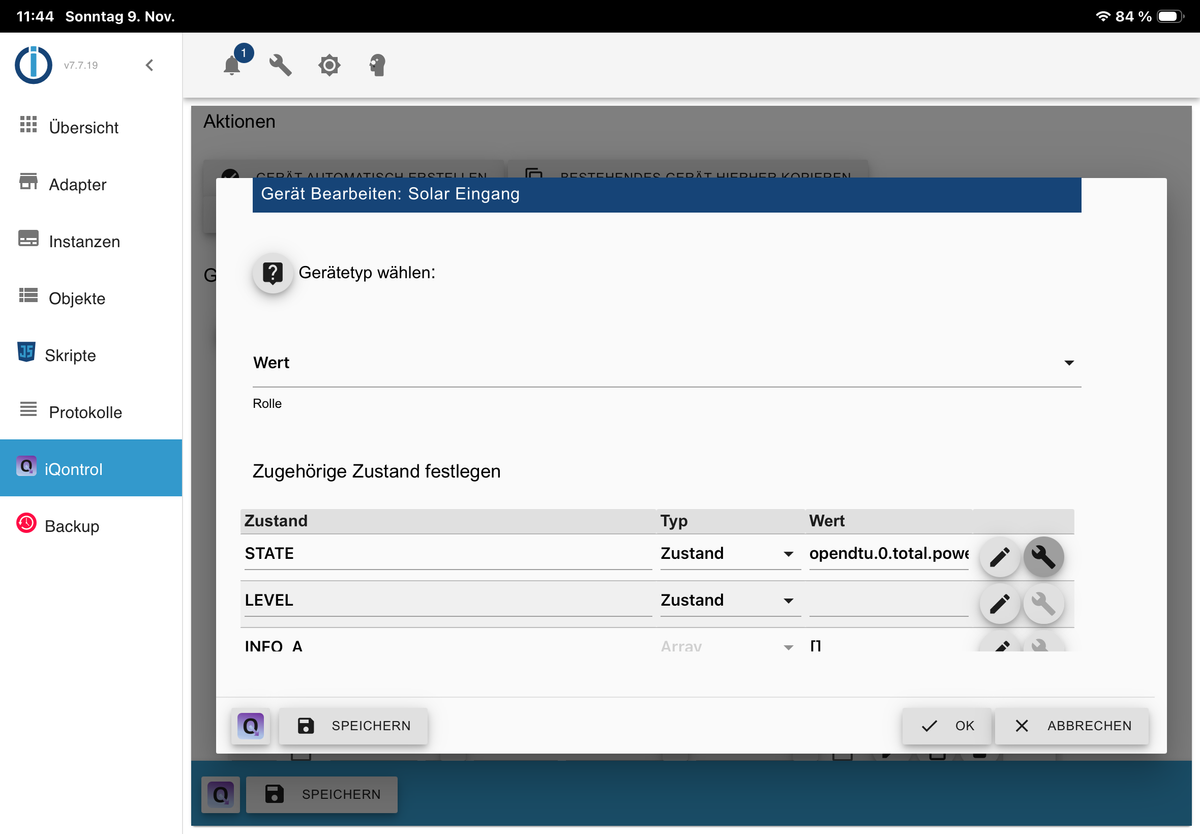Click pencil edit icon in LEVEL row

pos(999,604)
